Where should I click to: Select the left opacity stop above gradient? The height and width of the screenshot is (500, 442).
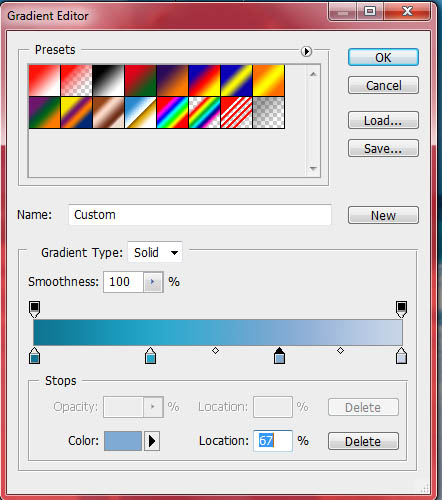(35, 309)
